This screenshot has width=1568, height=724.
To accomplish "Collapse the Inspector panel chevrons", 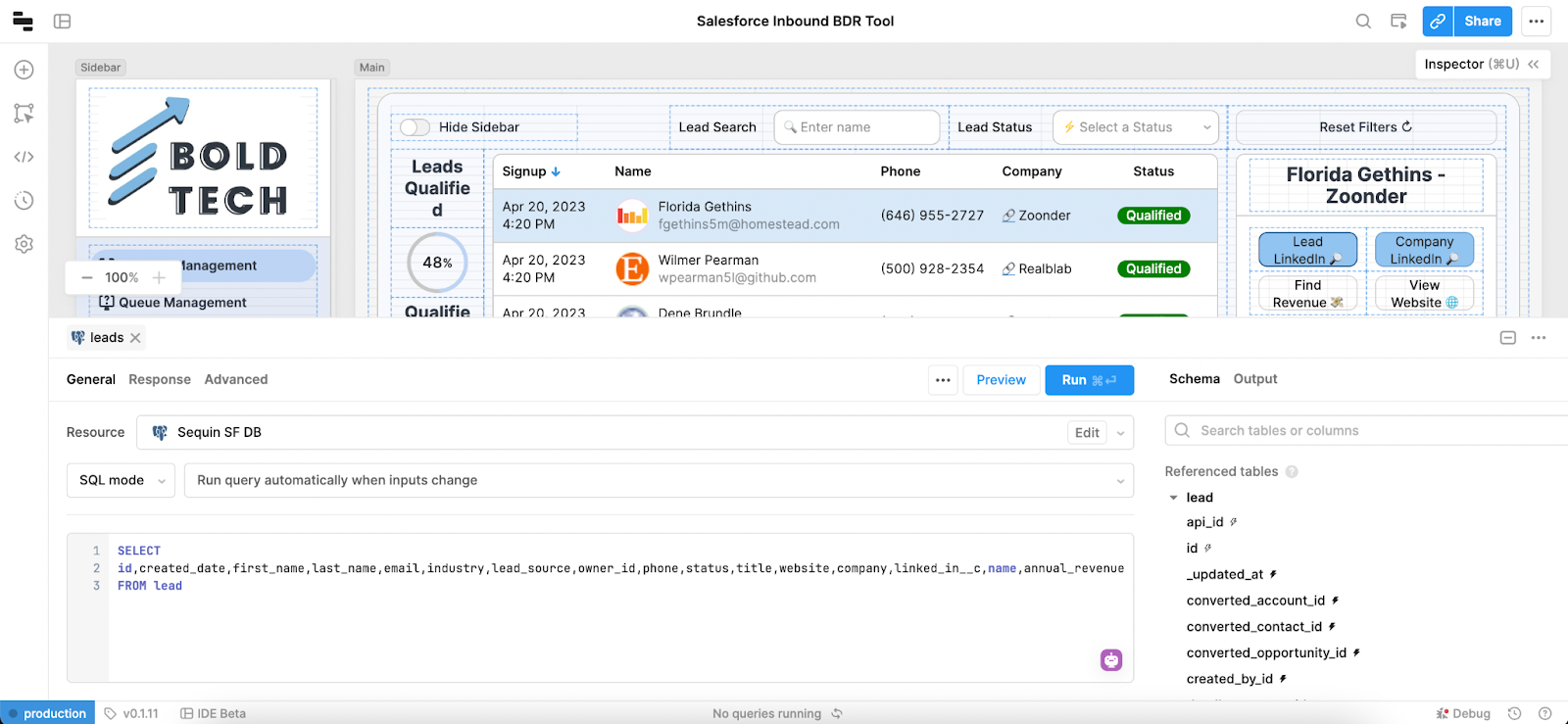I will coord(1534,64).
